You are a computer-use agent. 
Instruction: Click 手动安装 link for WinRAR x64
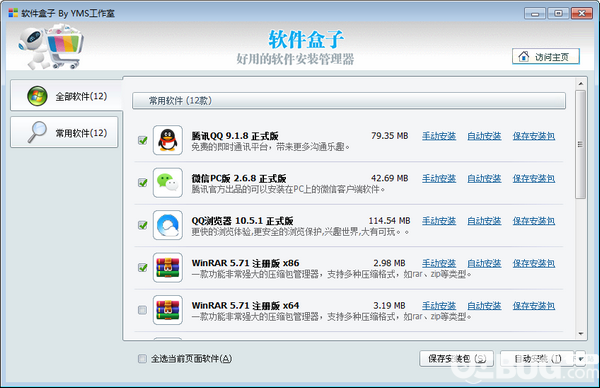coord(439,306)
